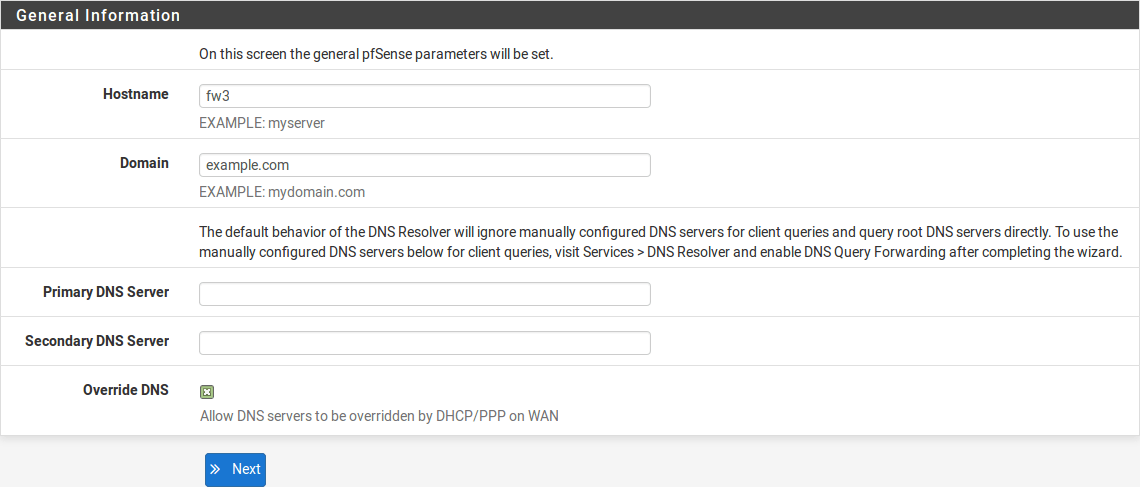Click the General Information panel header
The width and height of the screenshot is (1140, 487).
coord(98,16)
